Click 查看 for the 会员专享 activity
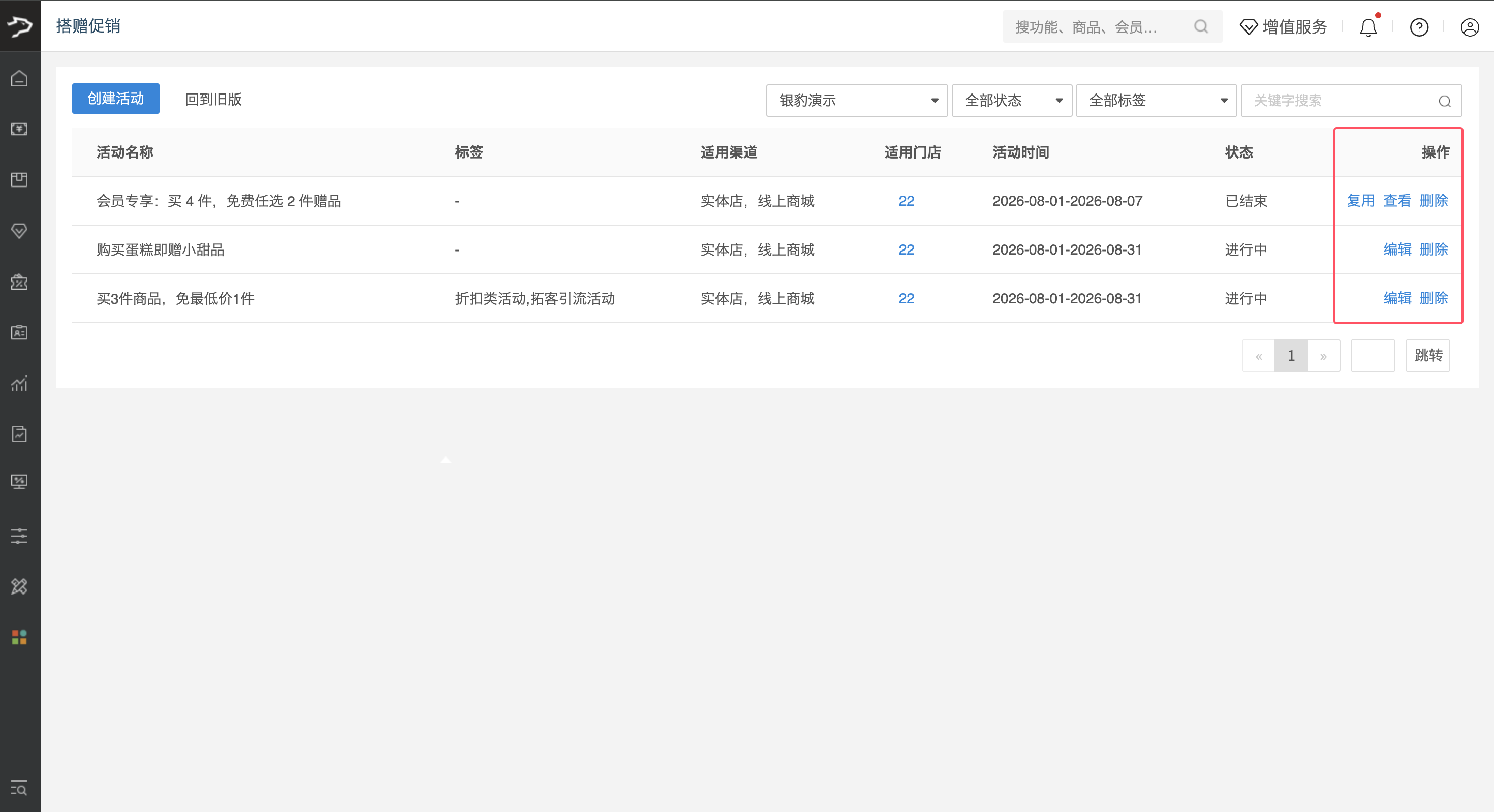This screenshot has width=1494, height=812. pos(1397,201)
